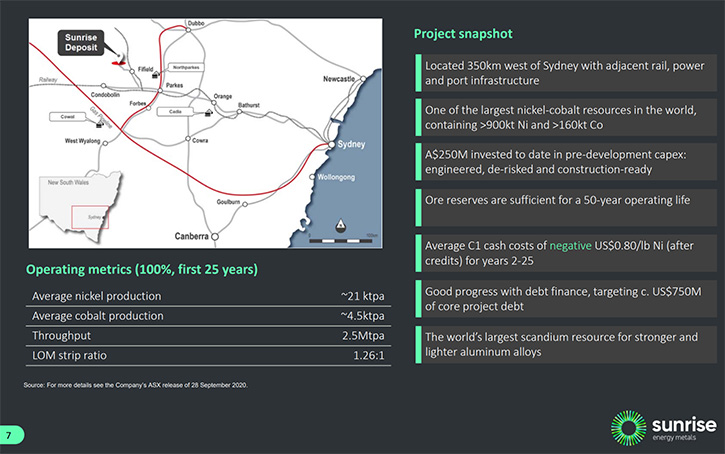Click the West Wyalong label on map
The image size is (725, 454).
click(82, 141)
